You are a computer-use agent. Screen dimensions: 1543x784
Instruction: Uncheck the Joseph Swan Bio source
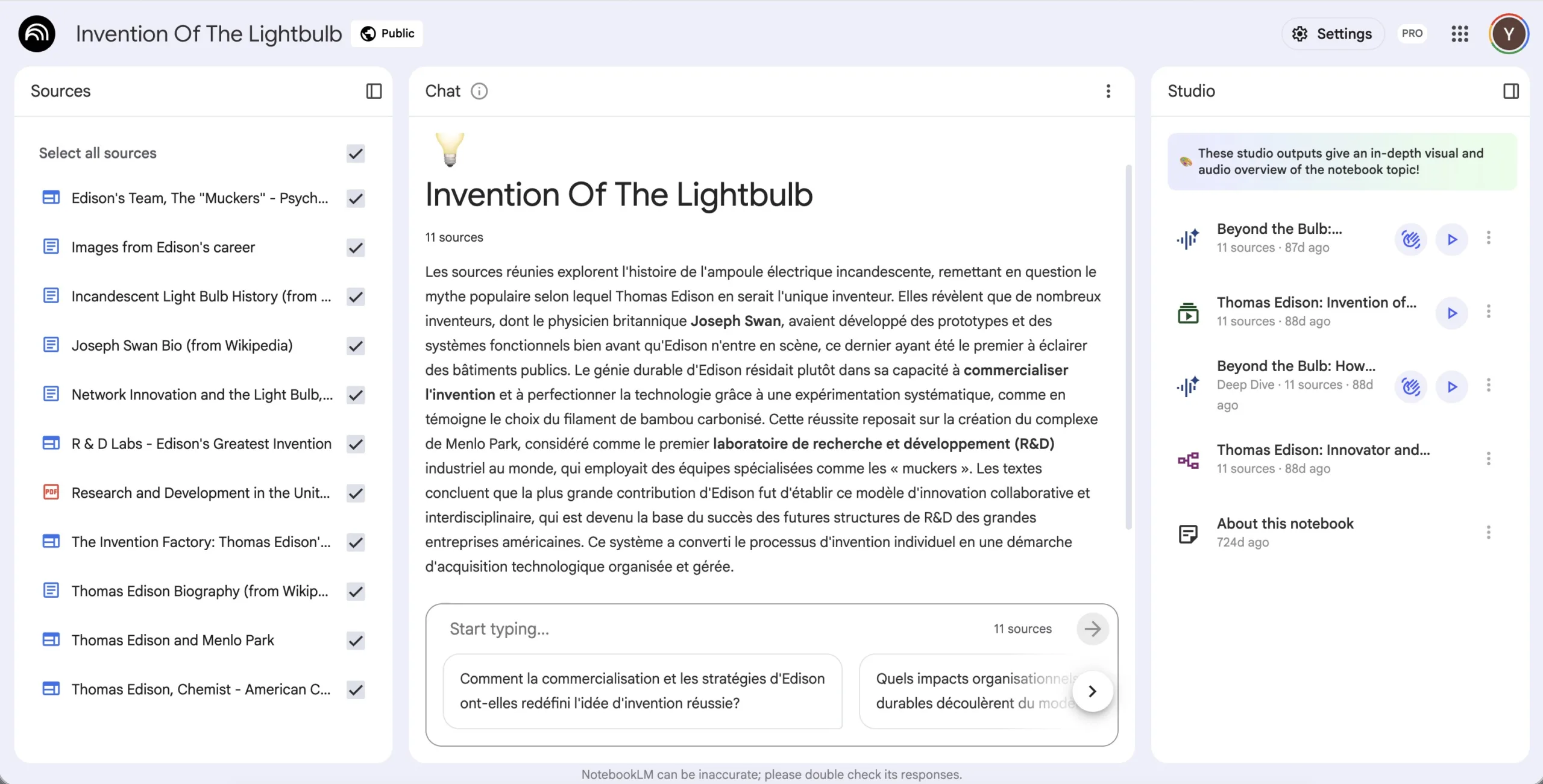pyautogui.click(x=356, y=346)
